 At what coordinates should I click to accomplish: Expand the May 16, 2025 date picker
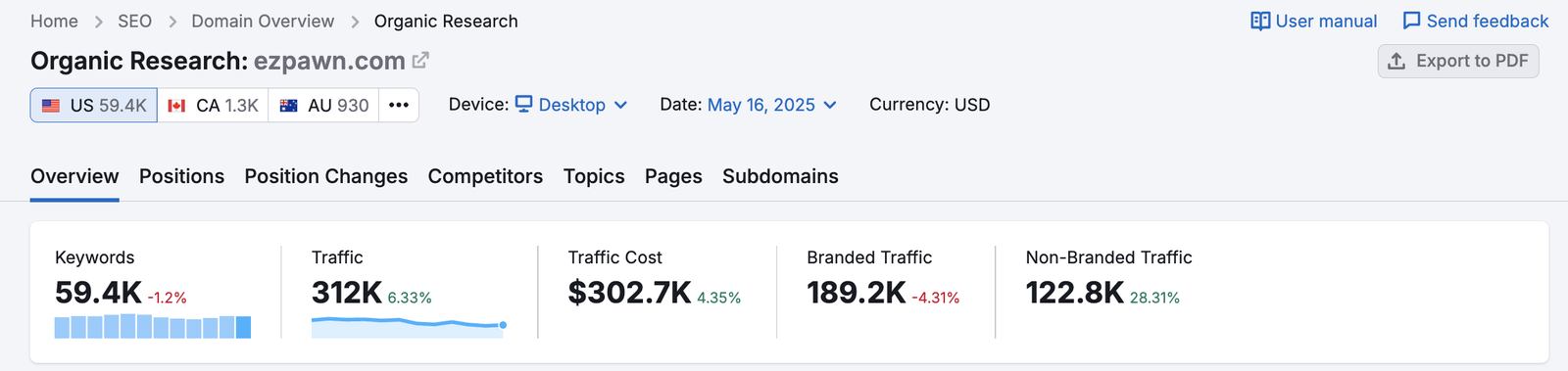tap(772, 105)
